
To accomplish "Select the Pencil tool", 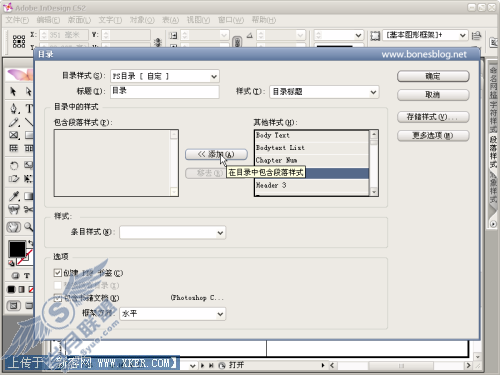I will (14, 122).
